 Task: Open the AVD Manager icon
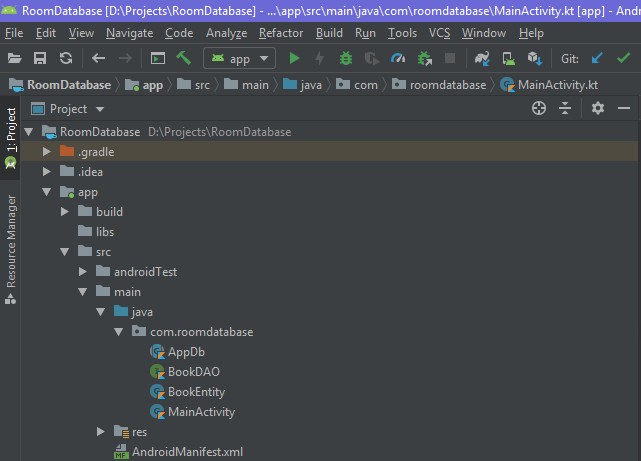(509, 58)
